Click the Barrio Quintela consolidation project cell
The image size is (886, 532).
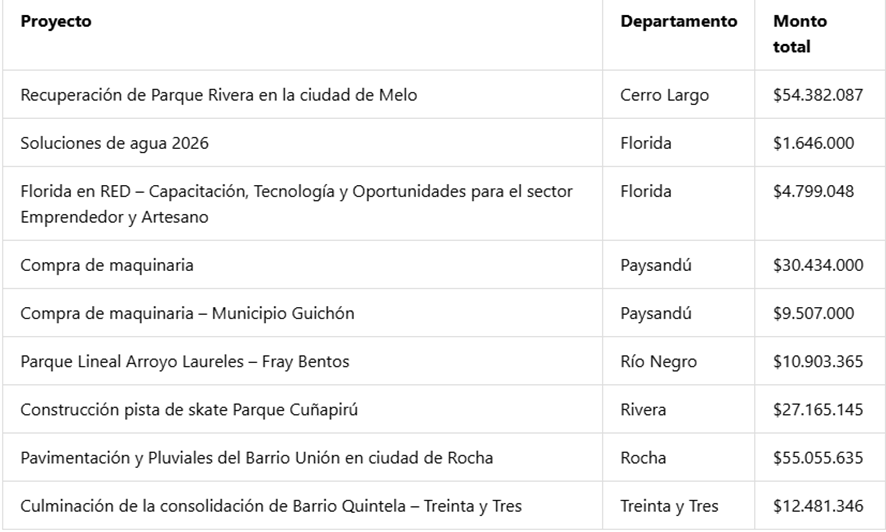[271, 505]
